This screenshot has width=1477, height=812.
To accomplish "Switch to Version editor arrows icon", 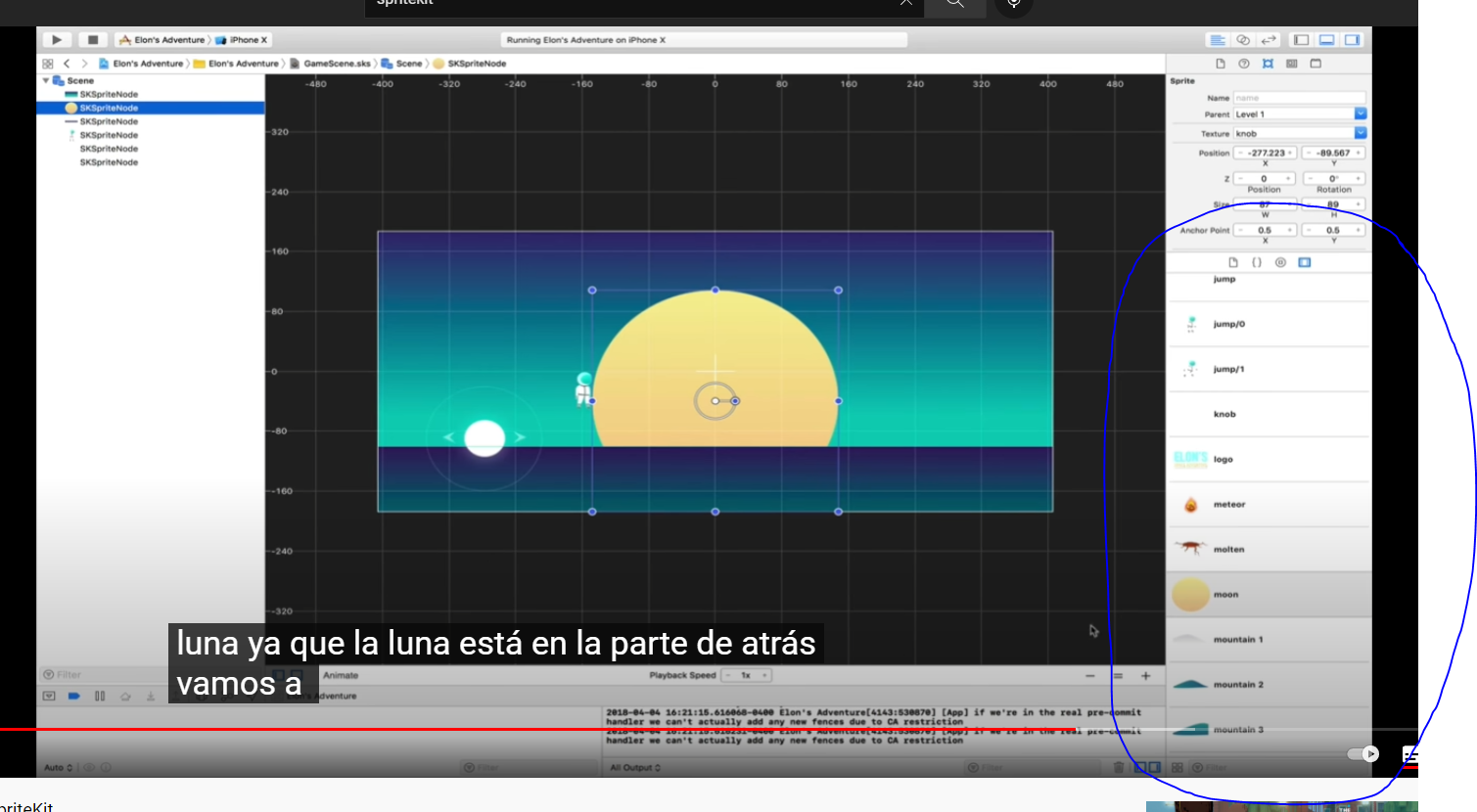I will click(x=1269, y=40).
